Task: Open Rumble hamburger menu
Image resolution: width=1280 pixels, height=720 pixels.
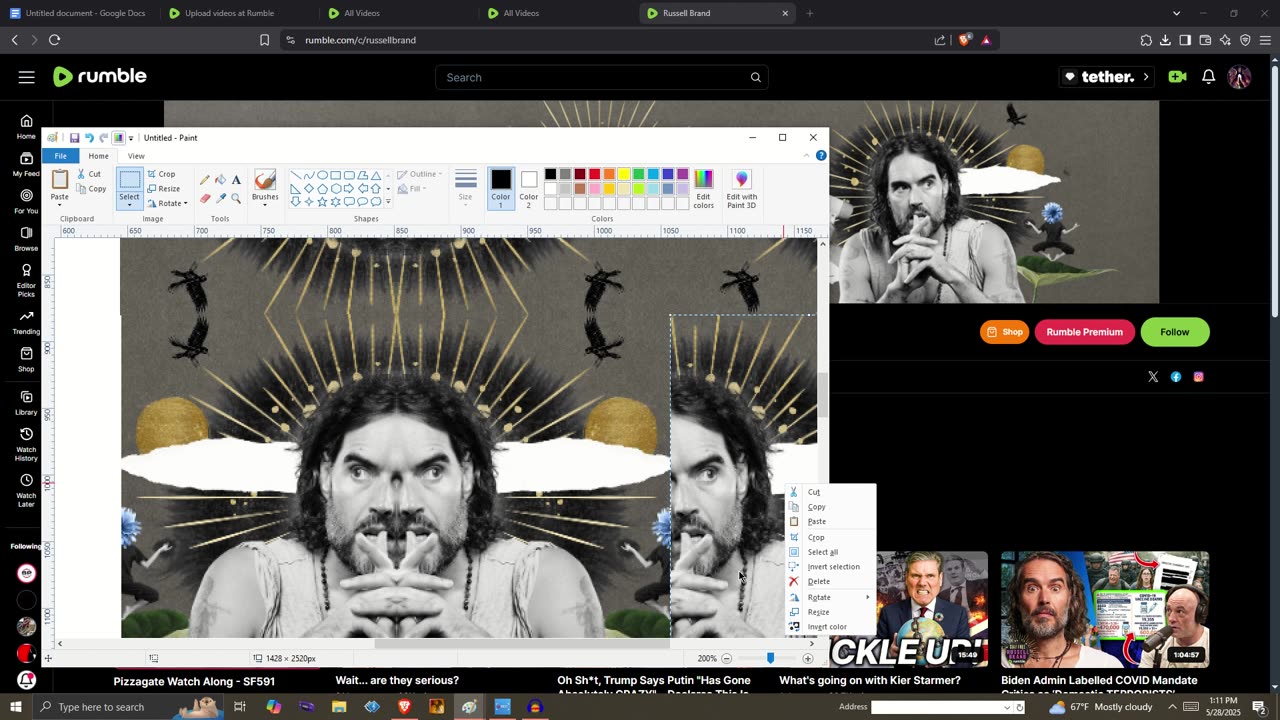Action: (x=27, y=77)
